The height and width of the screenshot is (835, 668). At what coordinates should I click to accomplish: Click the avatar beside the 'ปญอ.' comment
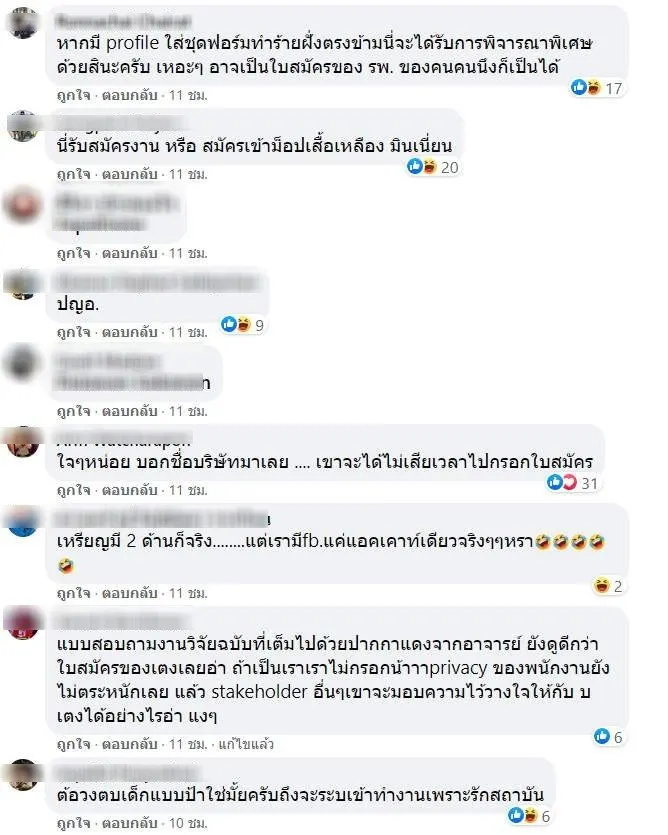click(x=21, y=285)
